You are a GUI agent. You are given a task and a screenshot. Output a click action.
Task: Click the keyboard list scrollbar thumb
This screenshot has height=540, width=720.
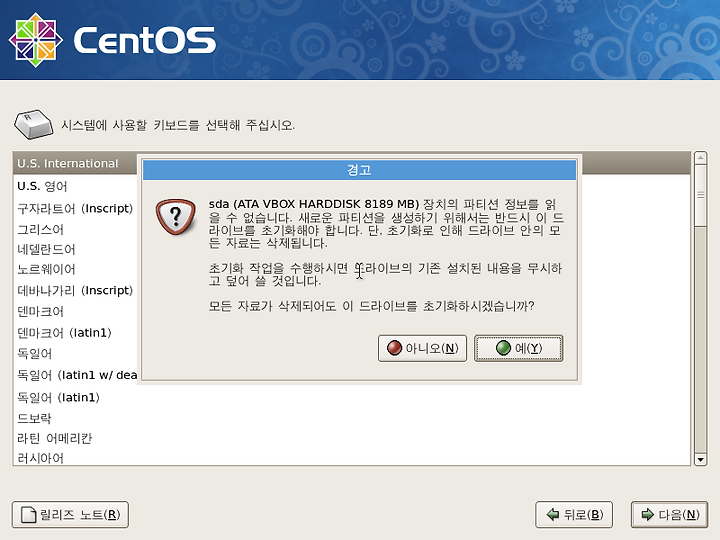700,195
